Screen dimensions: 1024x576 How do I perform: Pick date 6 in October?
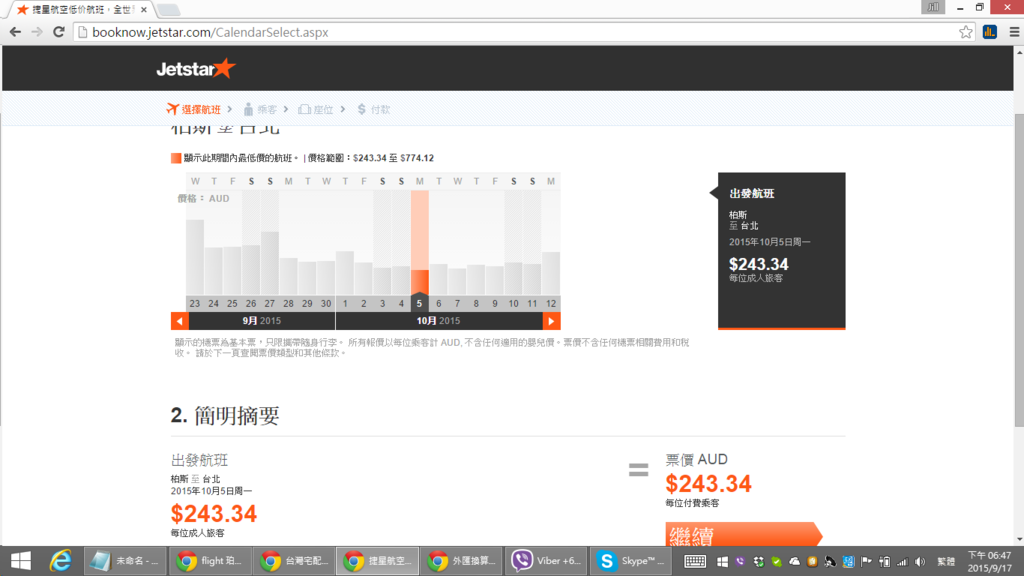[438, 304]
